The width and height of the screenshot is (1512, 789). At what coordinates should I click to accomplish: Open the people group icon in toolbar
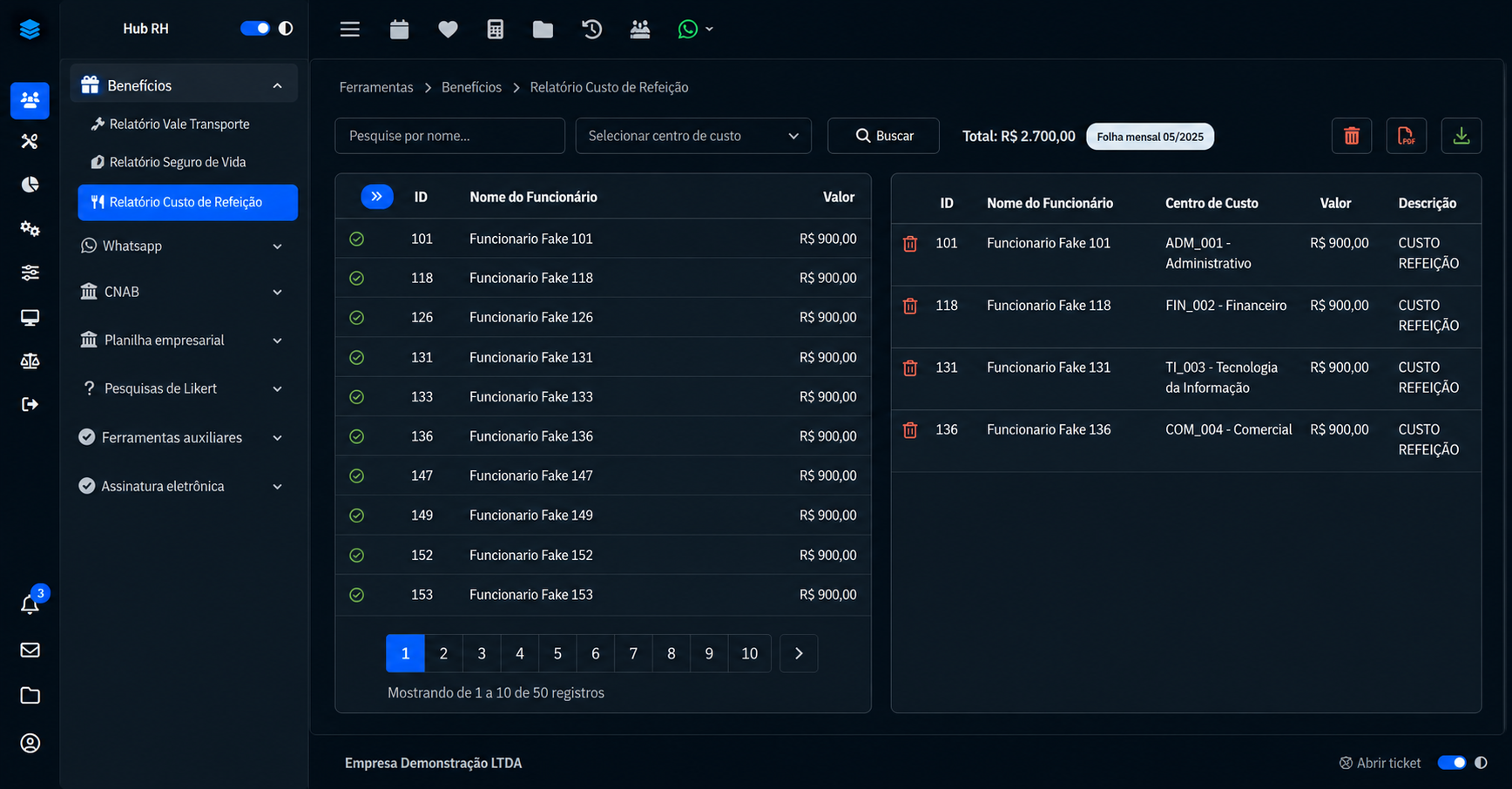tap(640, 30)
